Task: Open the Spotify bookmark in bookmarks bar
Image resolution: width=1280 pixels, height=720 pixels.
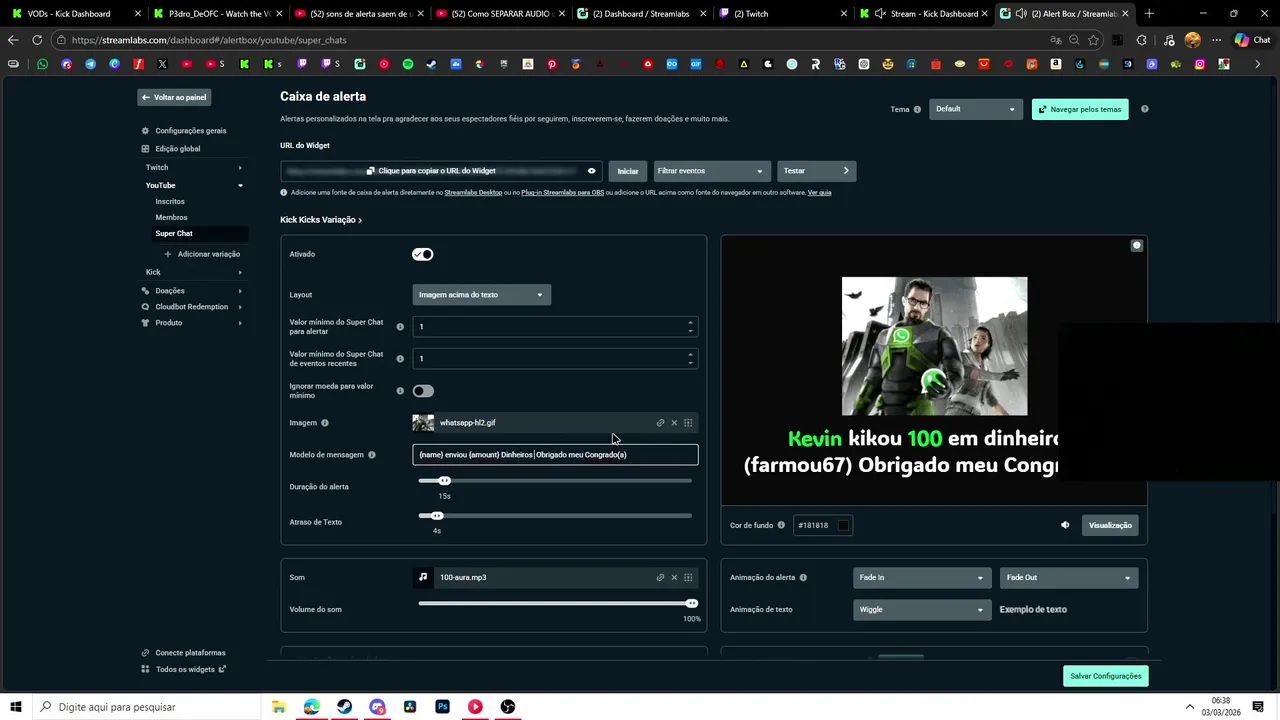Action: [x=408, y=64]
